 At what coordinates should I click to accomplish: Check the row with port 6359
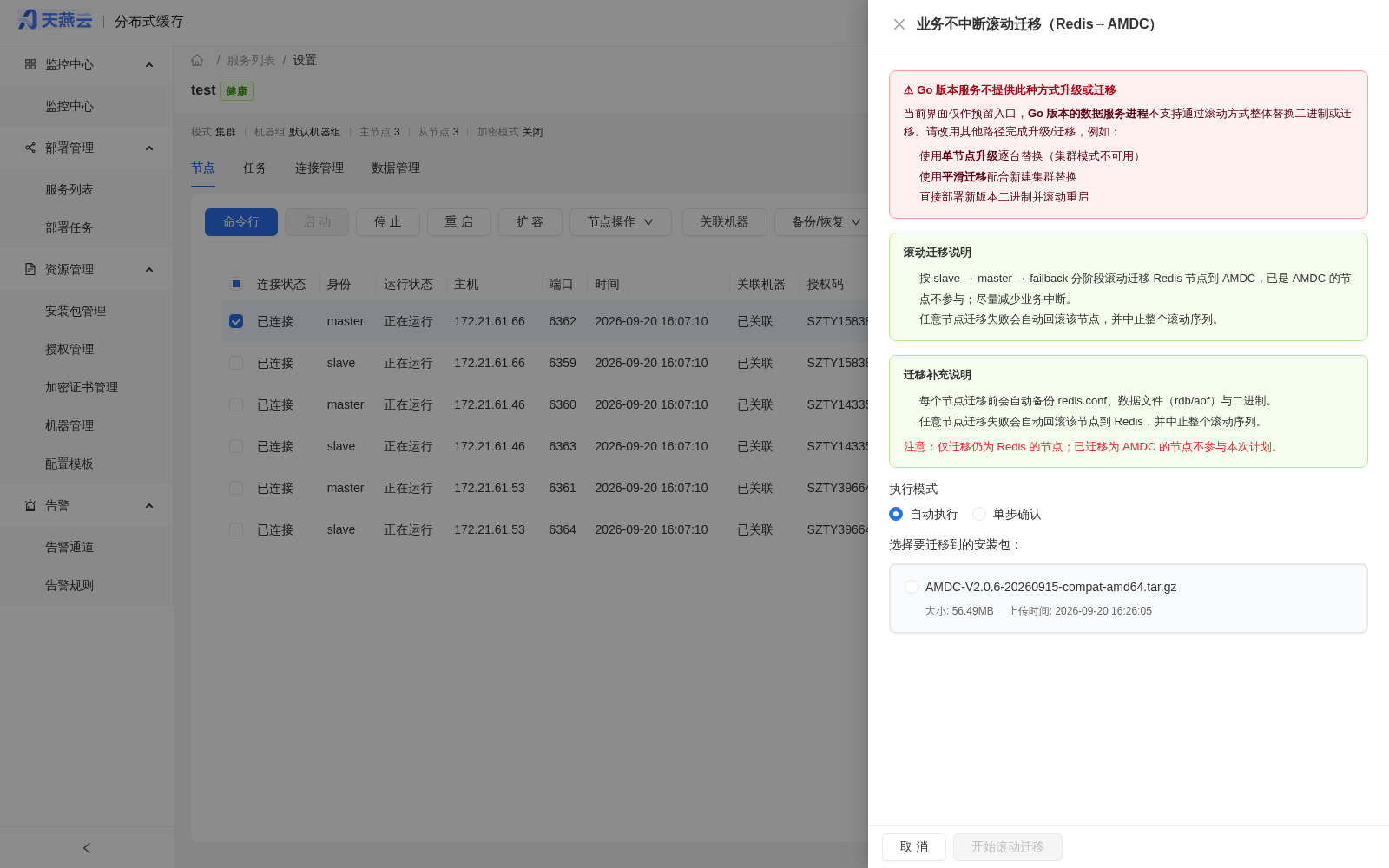pyautogui.click(x=236, y=363)
